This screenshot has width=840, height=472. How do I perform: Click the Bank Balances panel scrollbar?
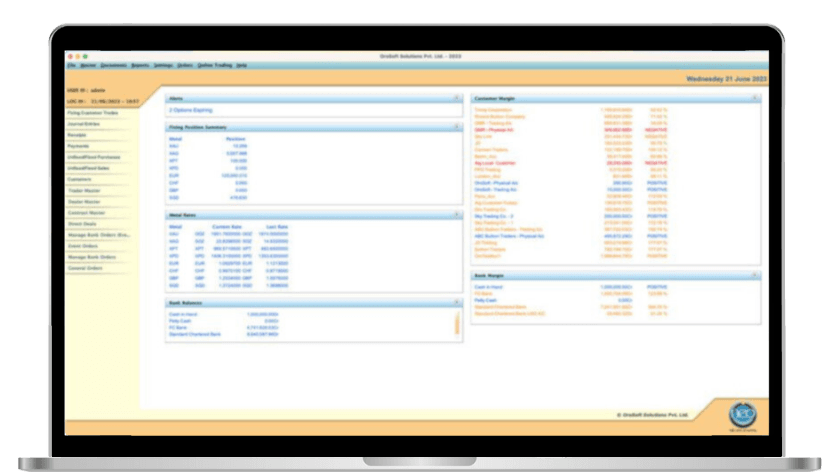457,323
